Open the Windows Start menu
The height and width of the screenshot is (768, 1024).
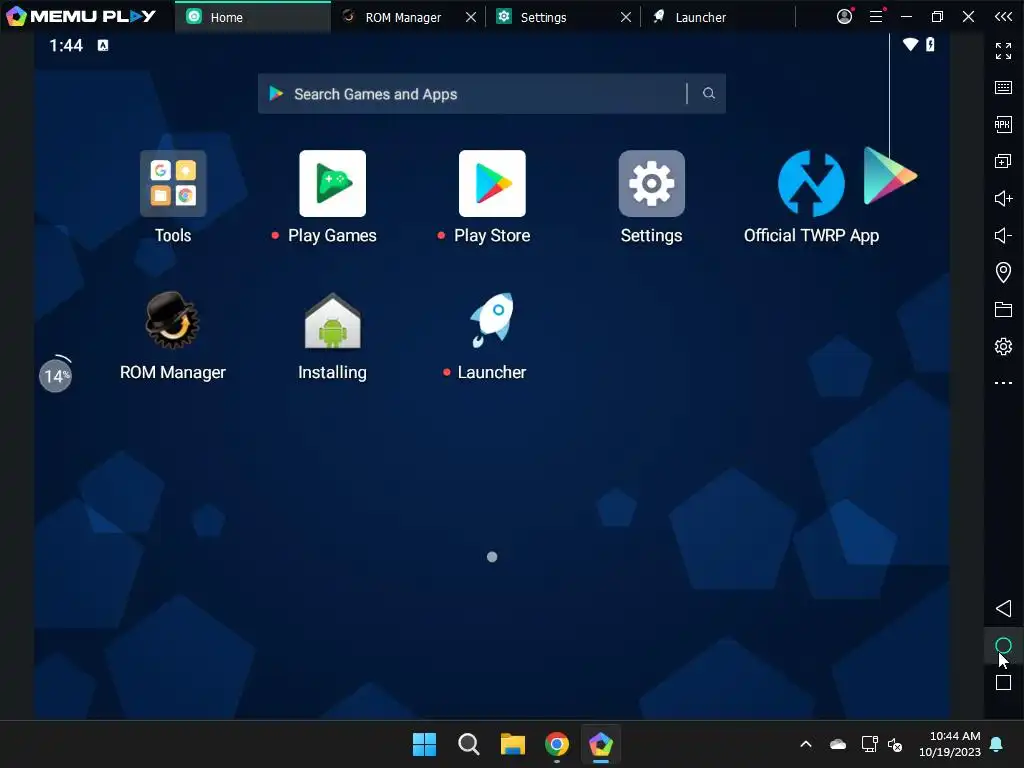tap(424, 744)
